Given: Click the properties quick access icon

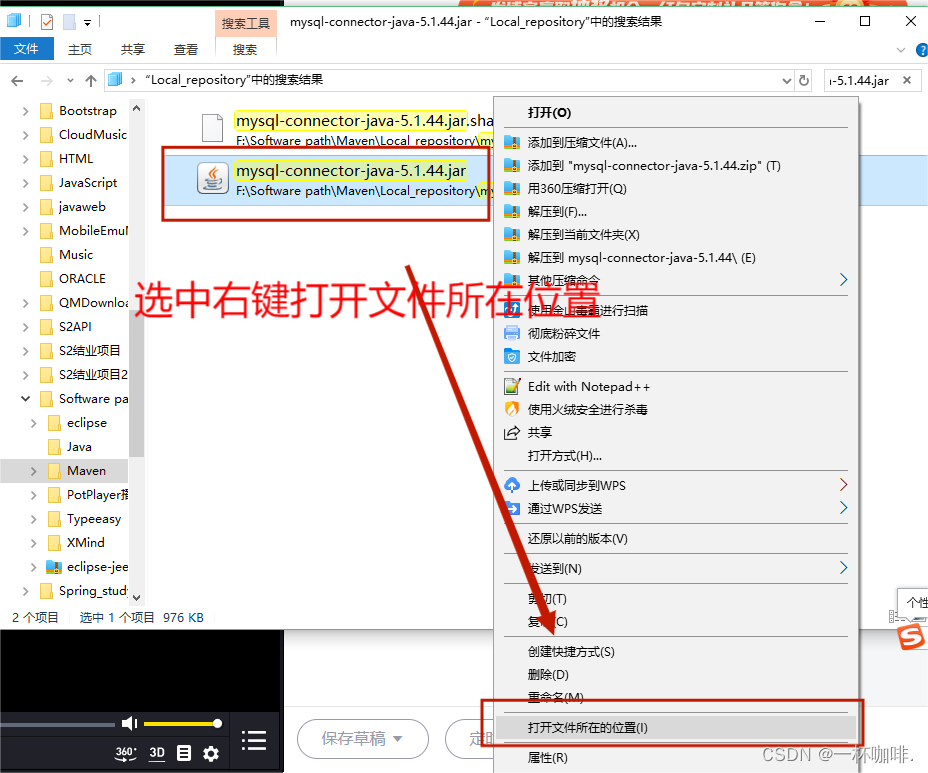Looking at the screenshot, I should point(47,22).
